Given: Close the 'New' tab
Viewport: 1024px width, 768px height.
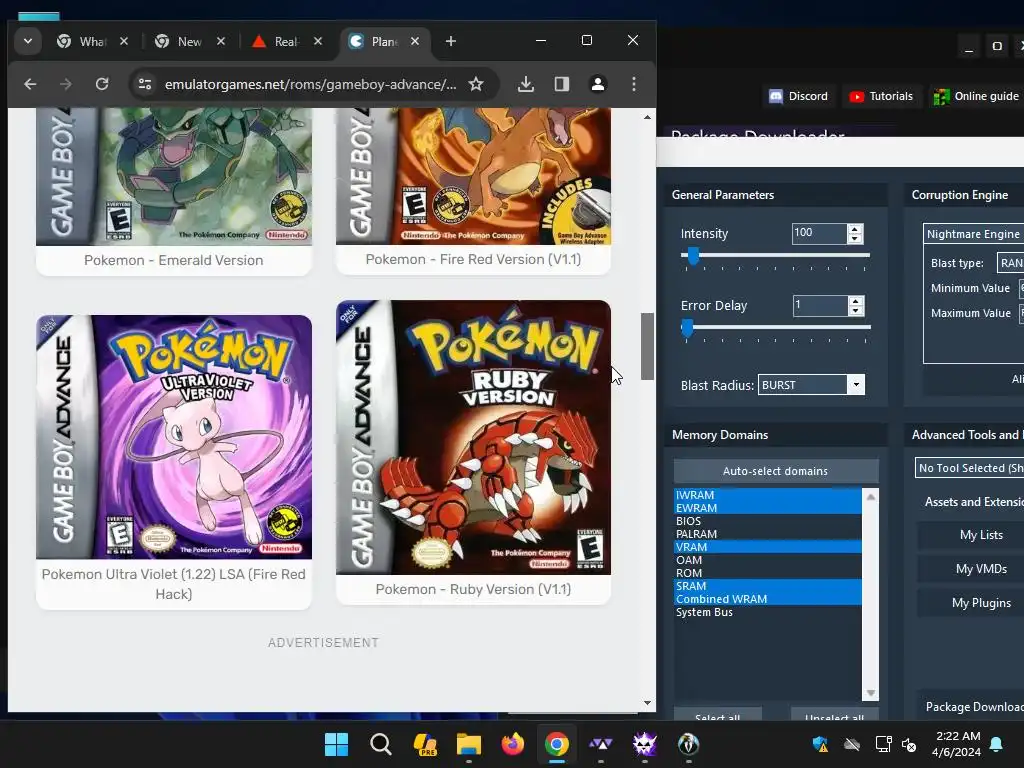Looking at the screenshot, I should [221, 41].
